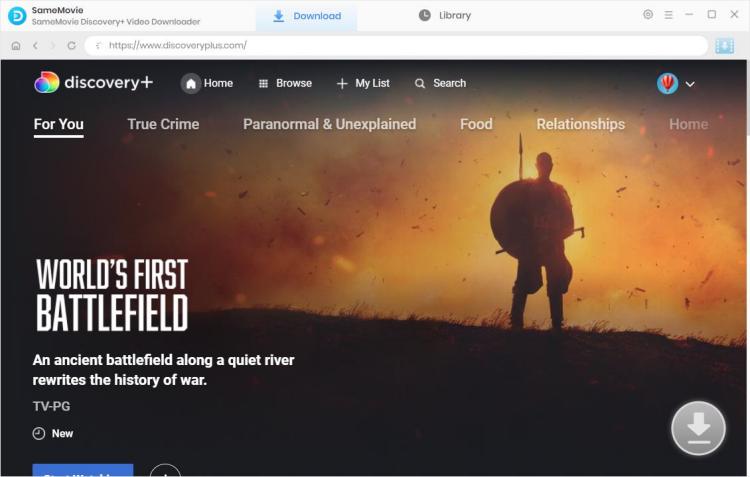The height and width of the screenshot is (477, 750).
Task: Go to My List
Action: [x=363, y=83]
